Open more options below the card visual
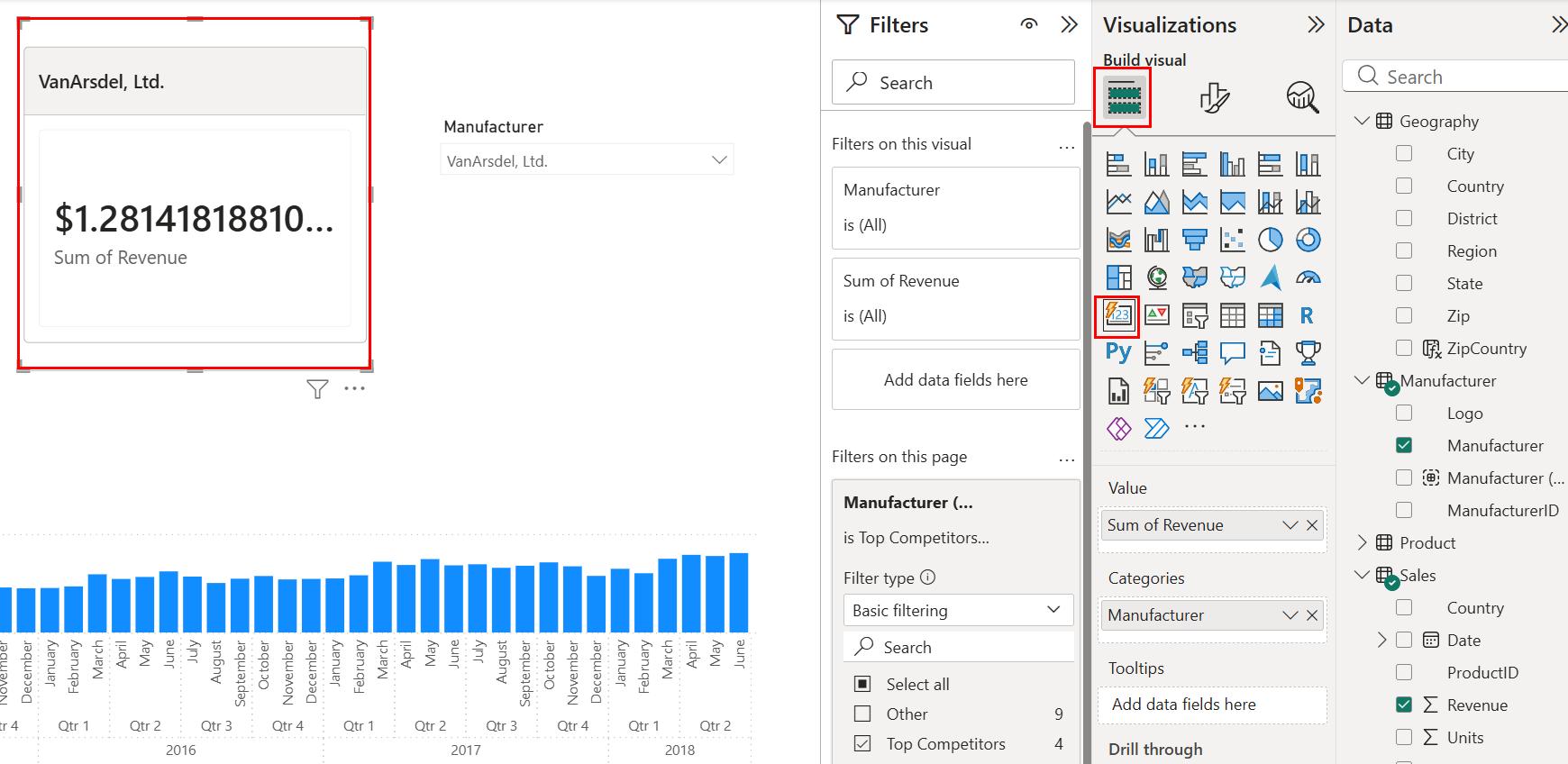This screenshot has width=1568, height=764. tap(354, 389)
